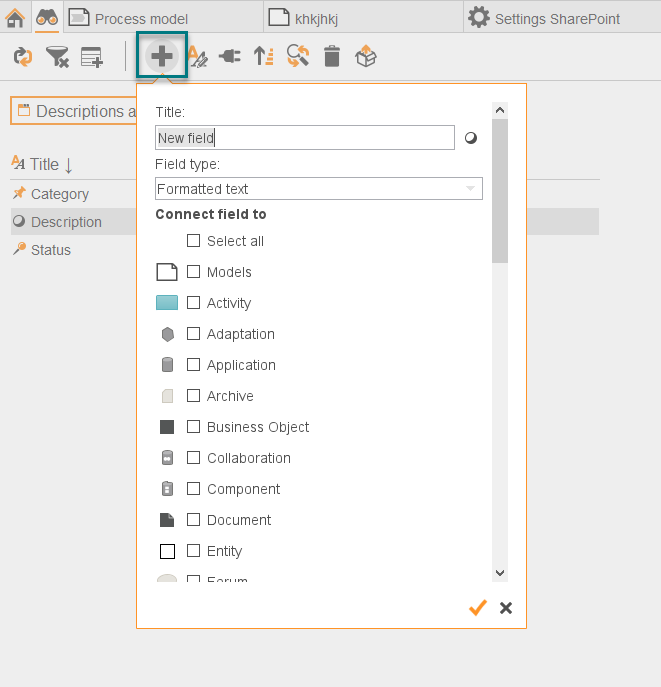Check the Entity checkbox
The image size is (661, 687).
pyautogui.click(x=194, y=550)
